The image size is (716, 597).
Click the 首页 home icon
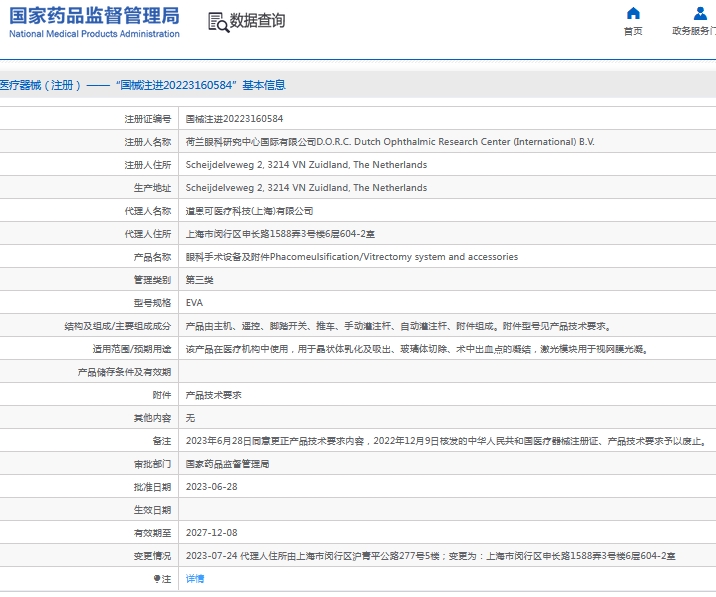(x=633, y=13)
